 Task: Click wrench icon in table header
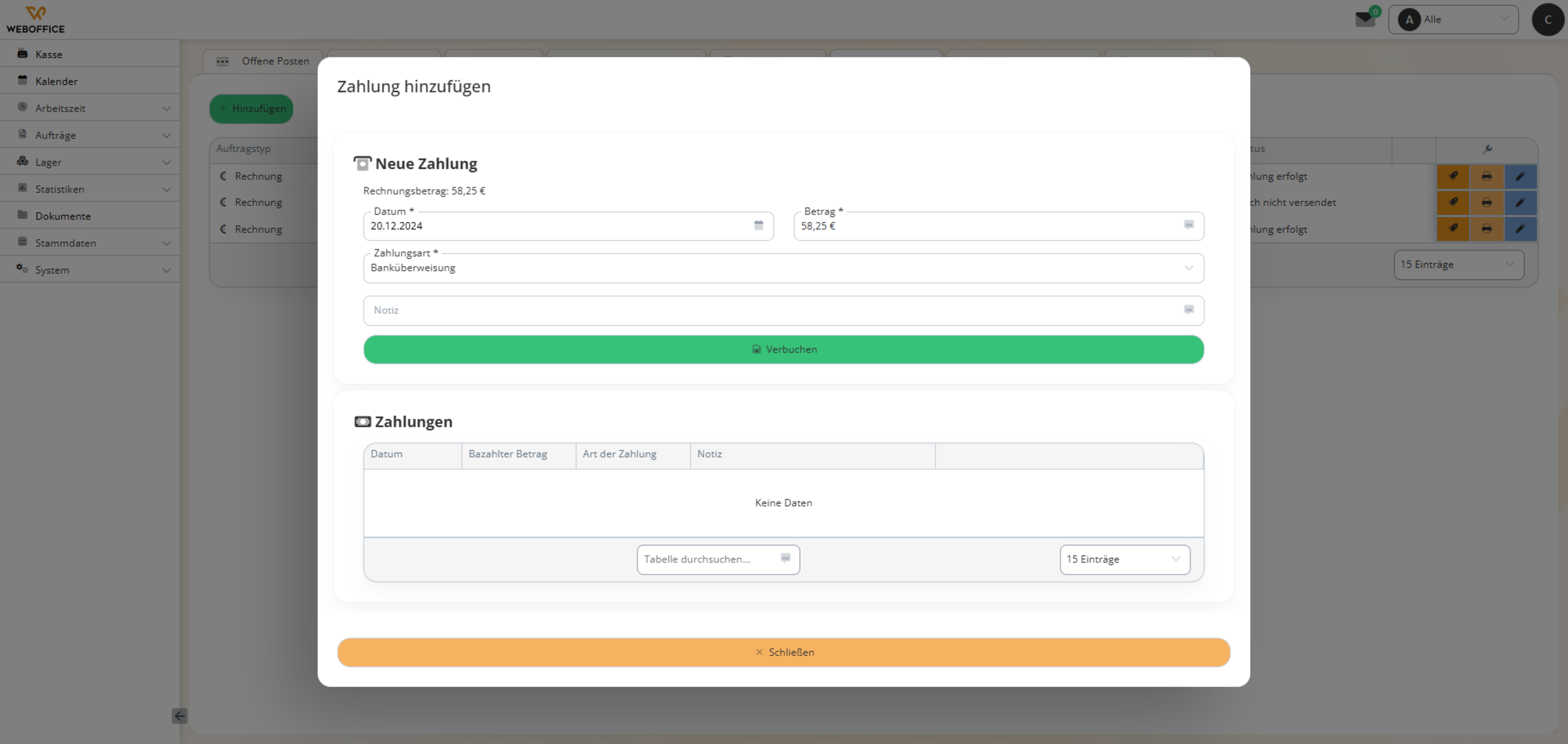(1487, 149)
